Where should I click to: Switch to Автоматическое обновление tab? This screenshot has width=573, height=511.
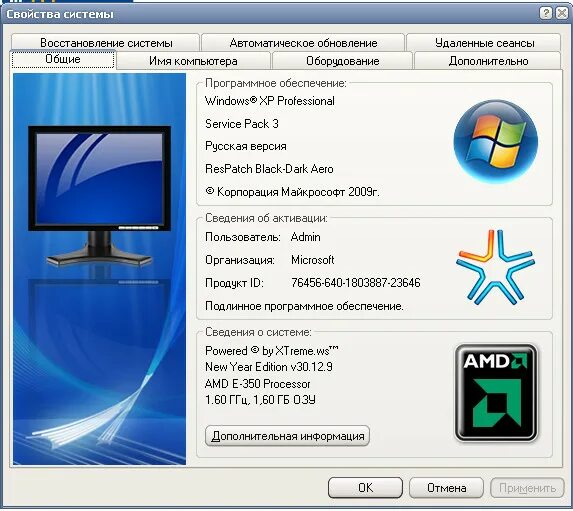pos(303,43)
